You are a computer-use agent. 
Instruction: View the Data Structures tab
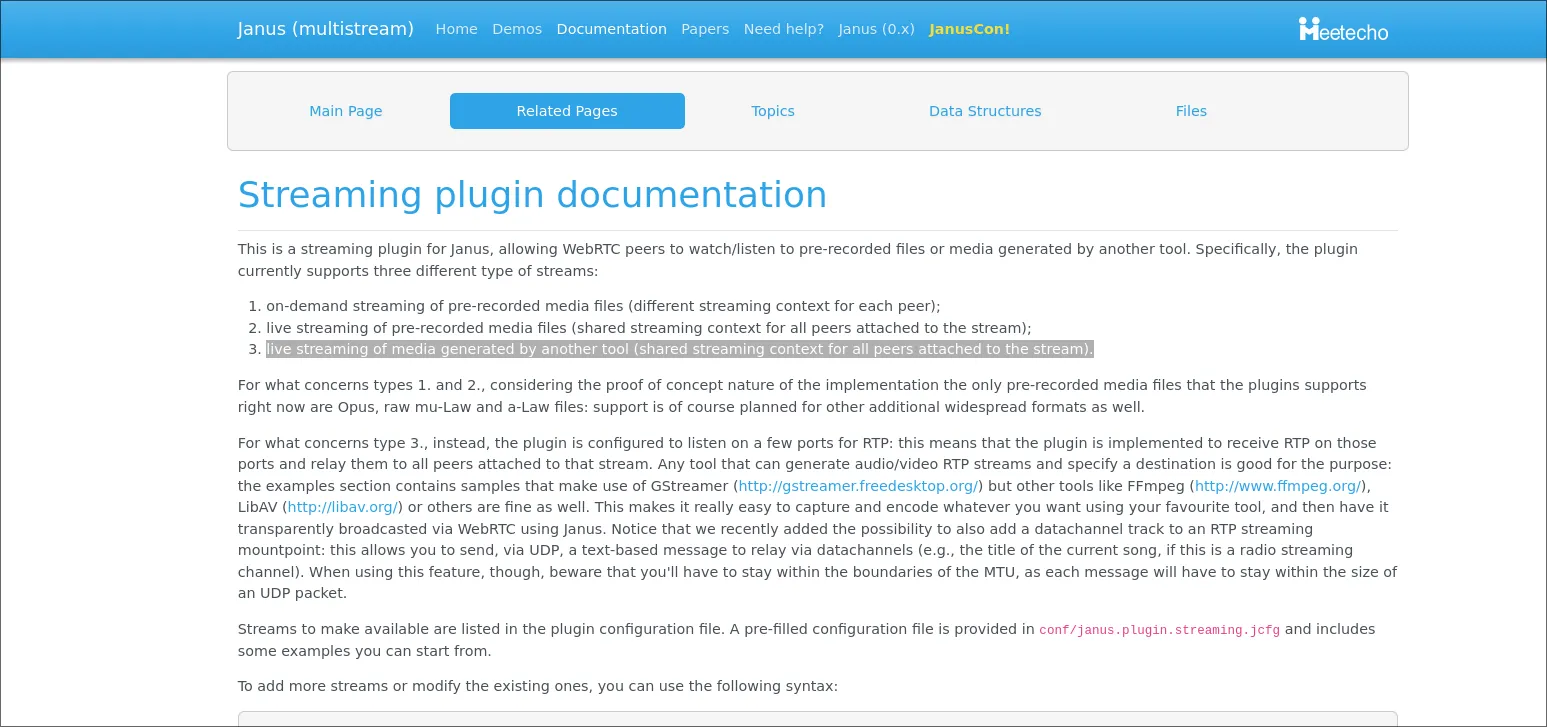(x=985, y=111)
